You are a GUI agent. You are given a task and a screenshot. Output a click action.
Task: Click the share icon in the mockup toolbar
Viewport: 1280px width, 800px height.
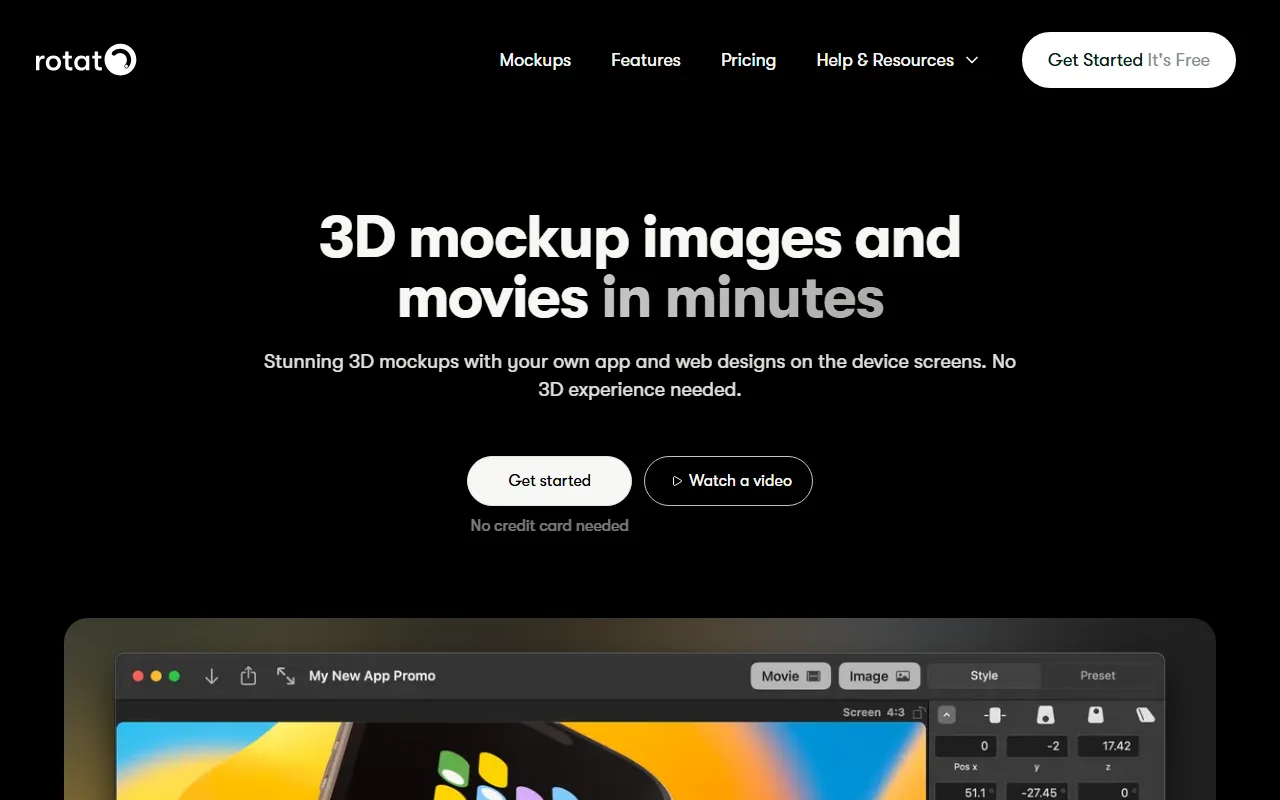click(248, 676)
